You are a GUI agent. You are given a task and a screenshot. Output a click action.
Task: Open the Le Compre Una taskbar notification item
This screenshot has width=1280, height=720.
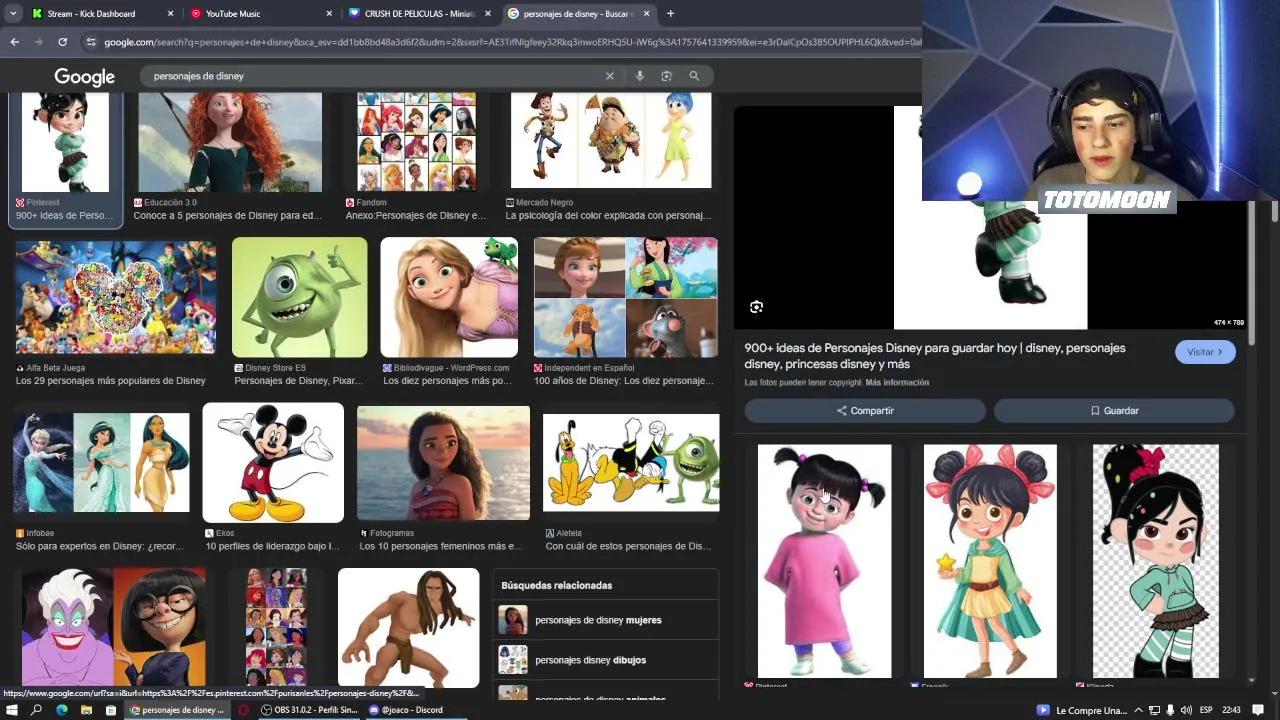pyautogui.click(x=1084, y=710)
